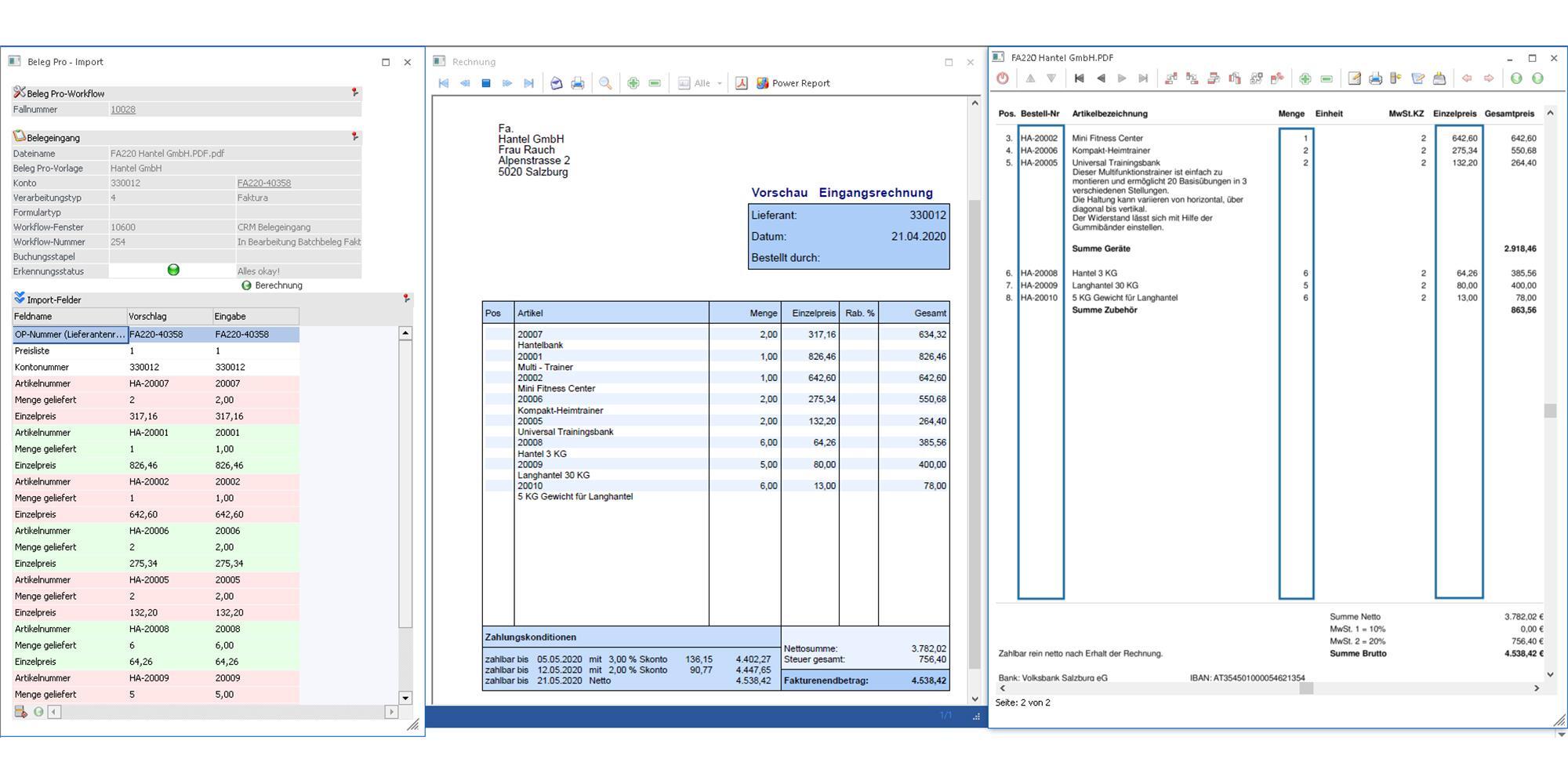Click Summe Brutto amount in PDF
Screen dimensions: 1568x784
[1523, 654]
